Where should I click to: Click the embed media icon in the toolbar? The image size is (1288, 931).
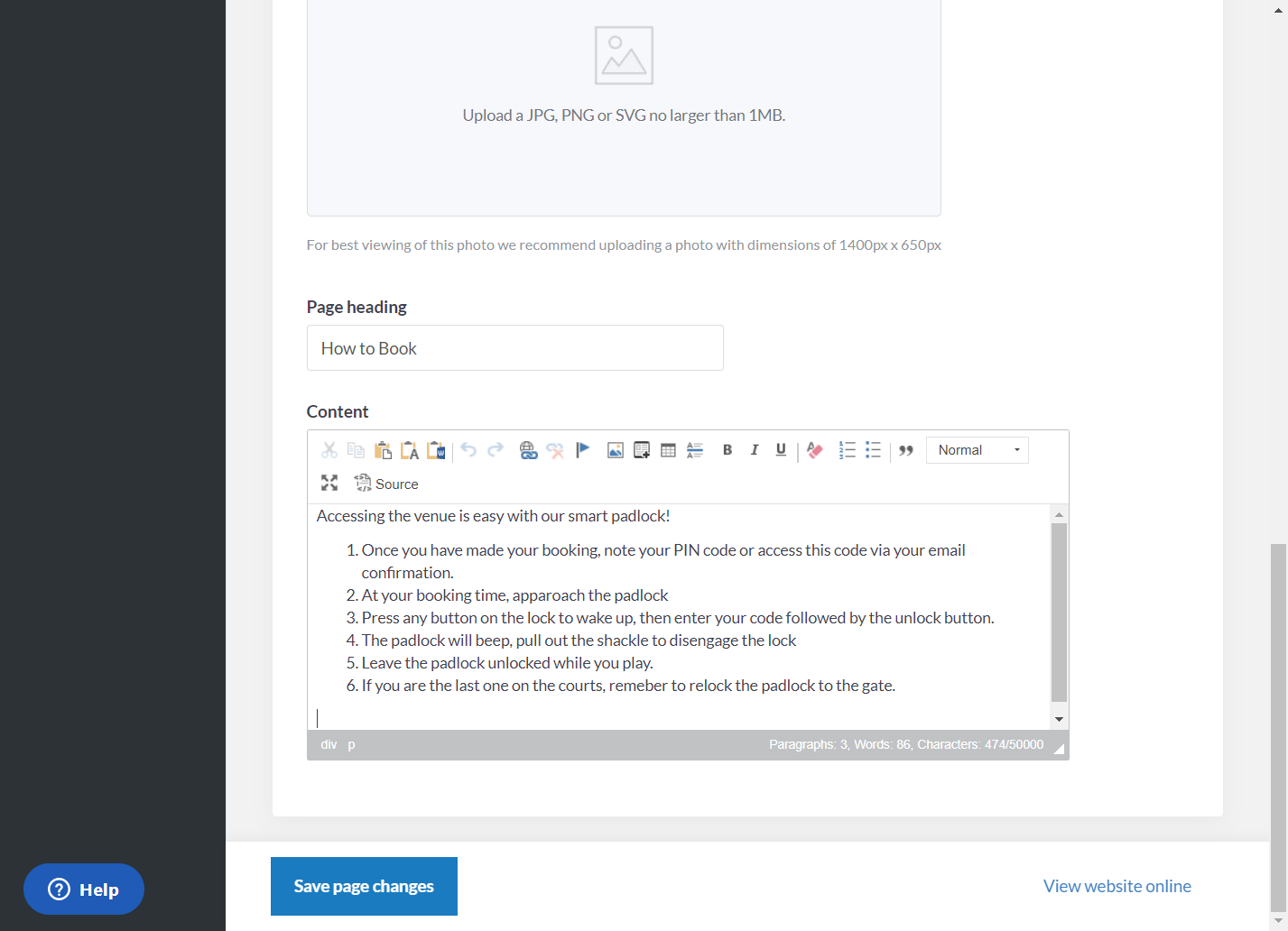[642, 450]
